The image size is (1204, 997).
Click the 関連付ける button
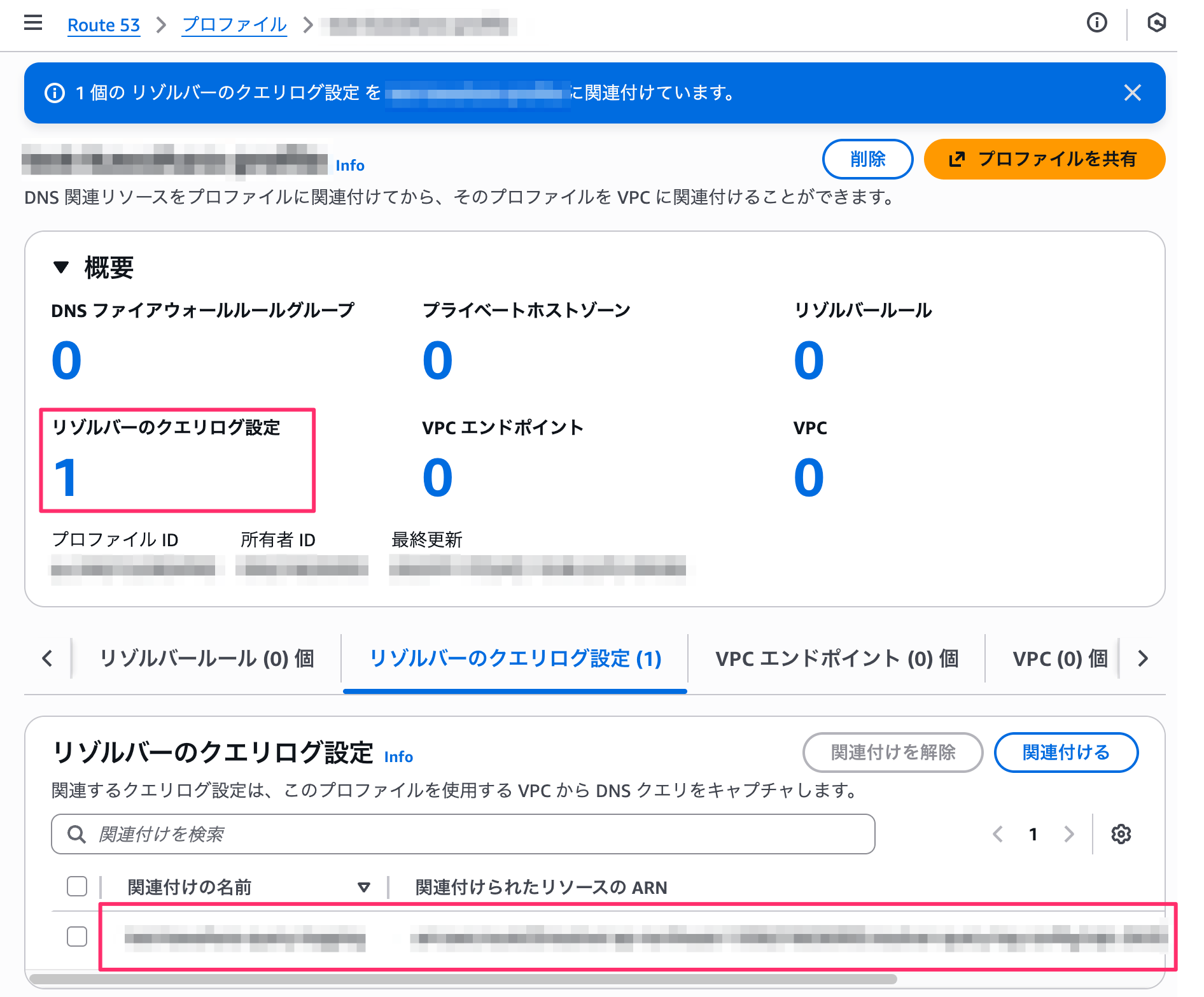1066,753
